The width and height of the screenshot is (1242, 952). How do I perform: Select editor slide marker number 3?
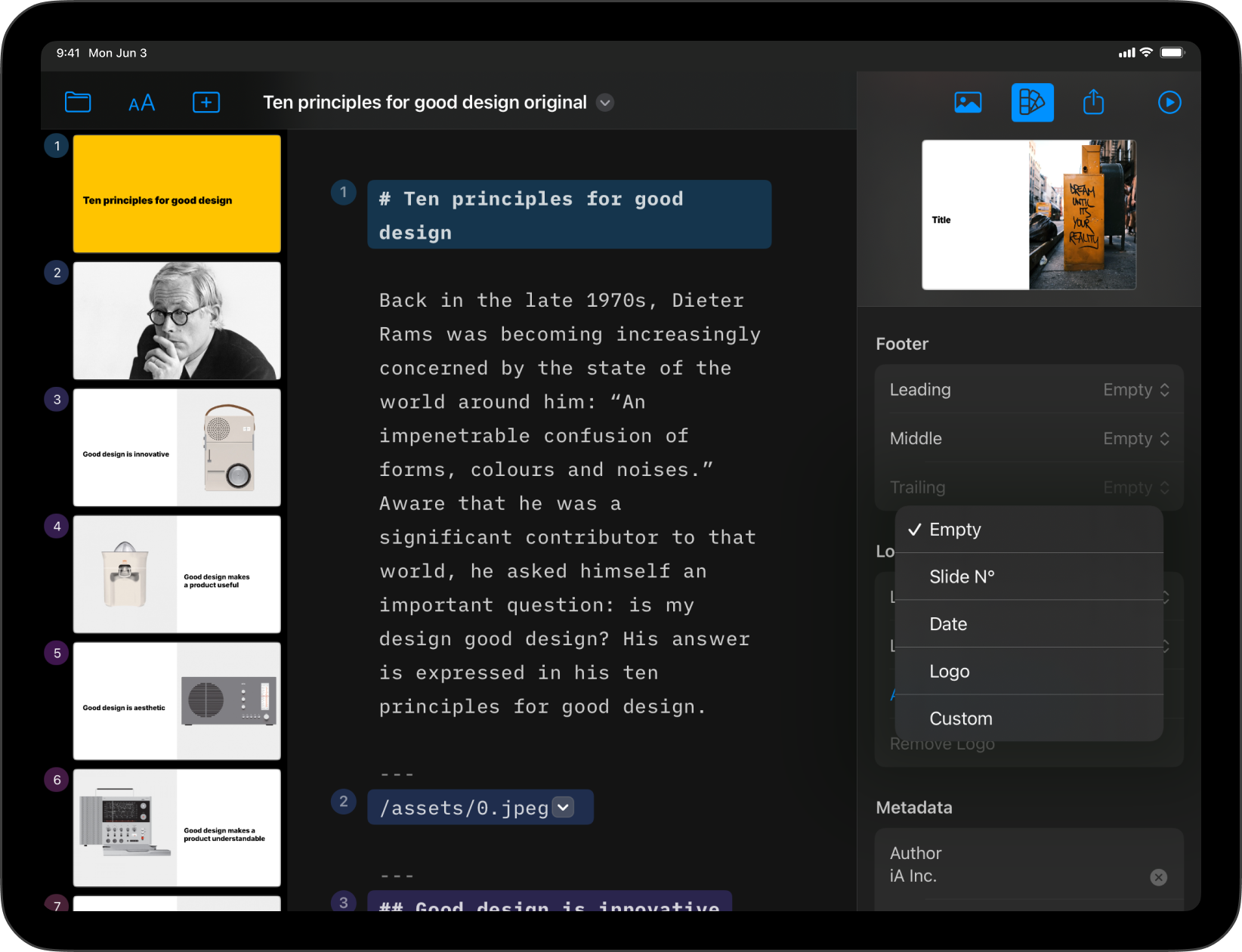344,902
